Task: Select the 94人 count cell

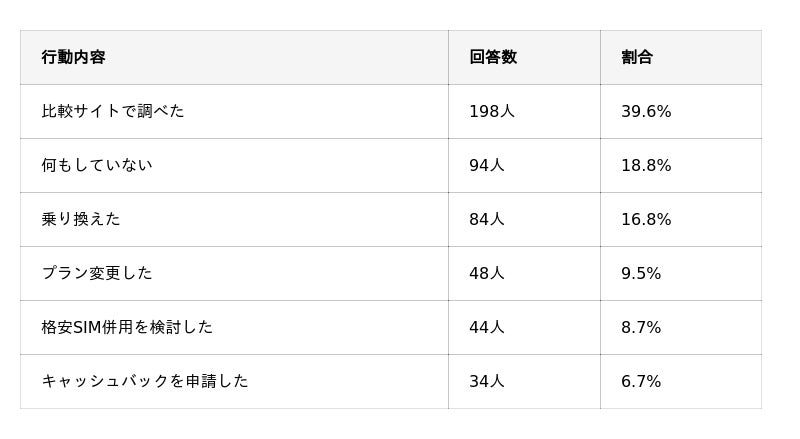Action: point(487,165)
